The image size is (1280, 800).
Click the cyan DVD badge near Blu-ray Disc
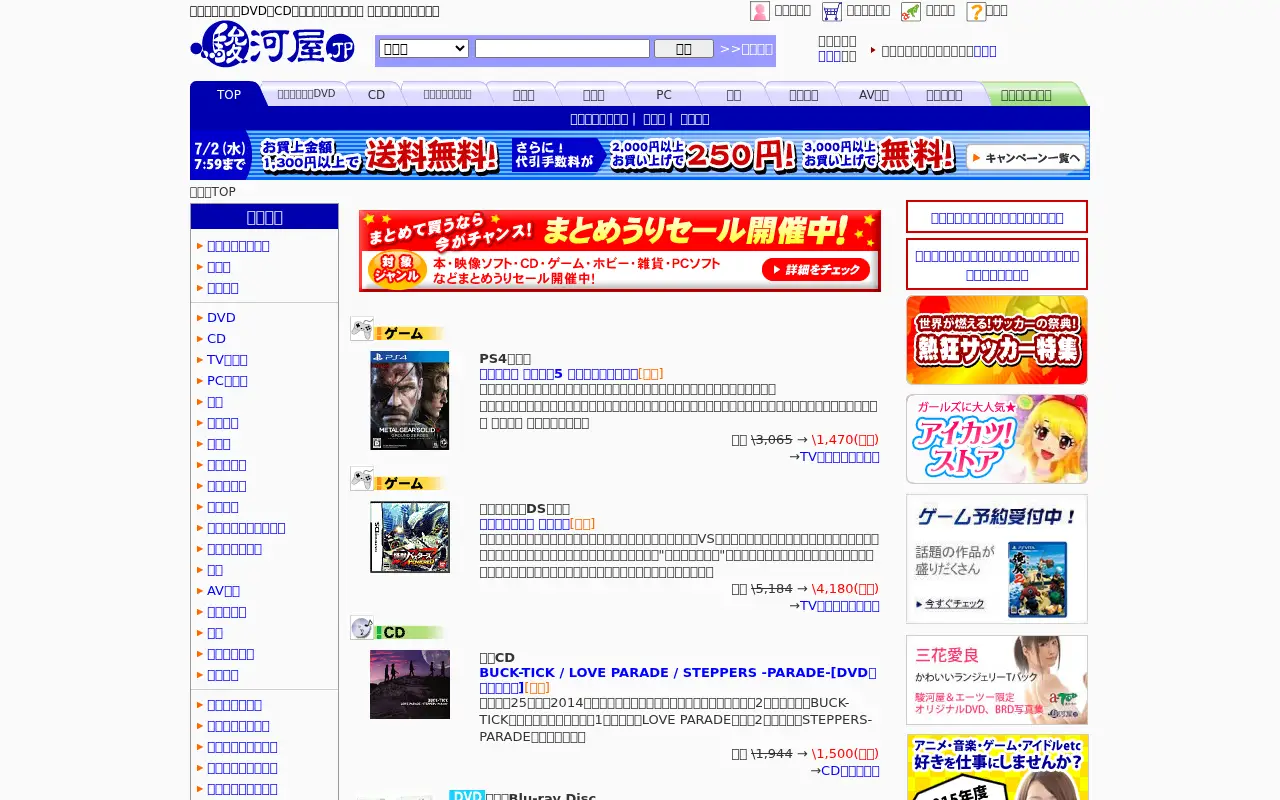tap(467, 795)
